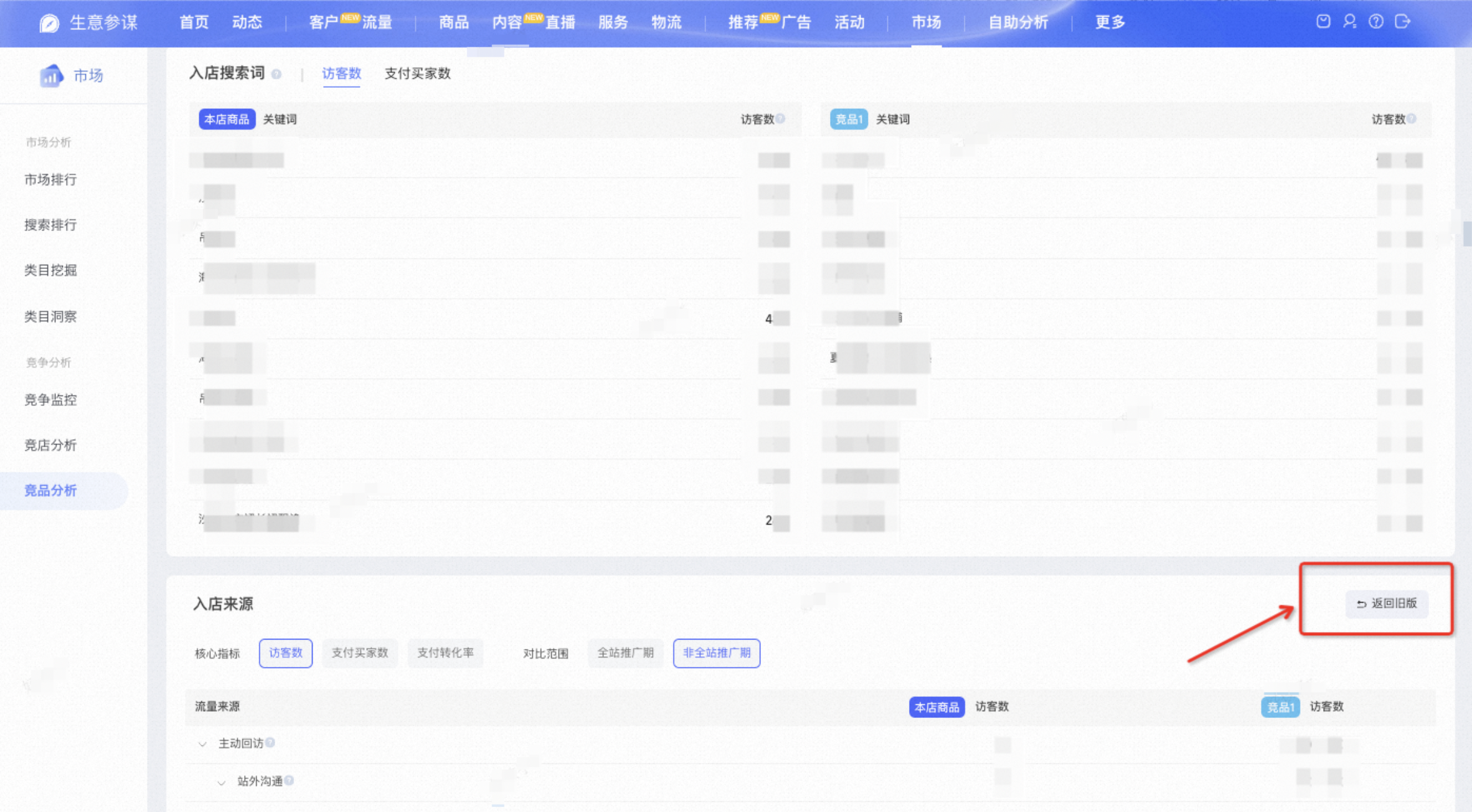Open 物流 in top navigation

pyautogui.click(x=666, y=22)
